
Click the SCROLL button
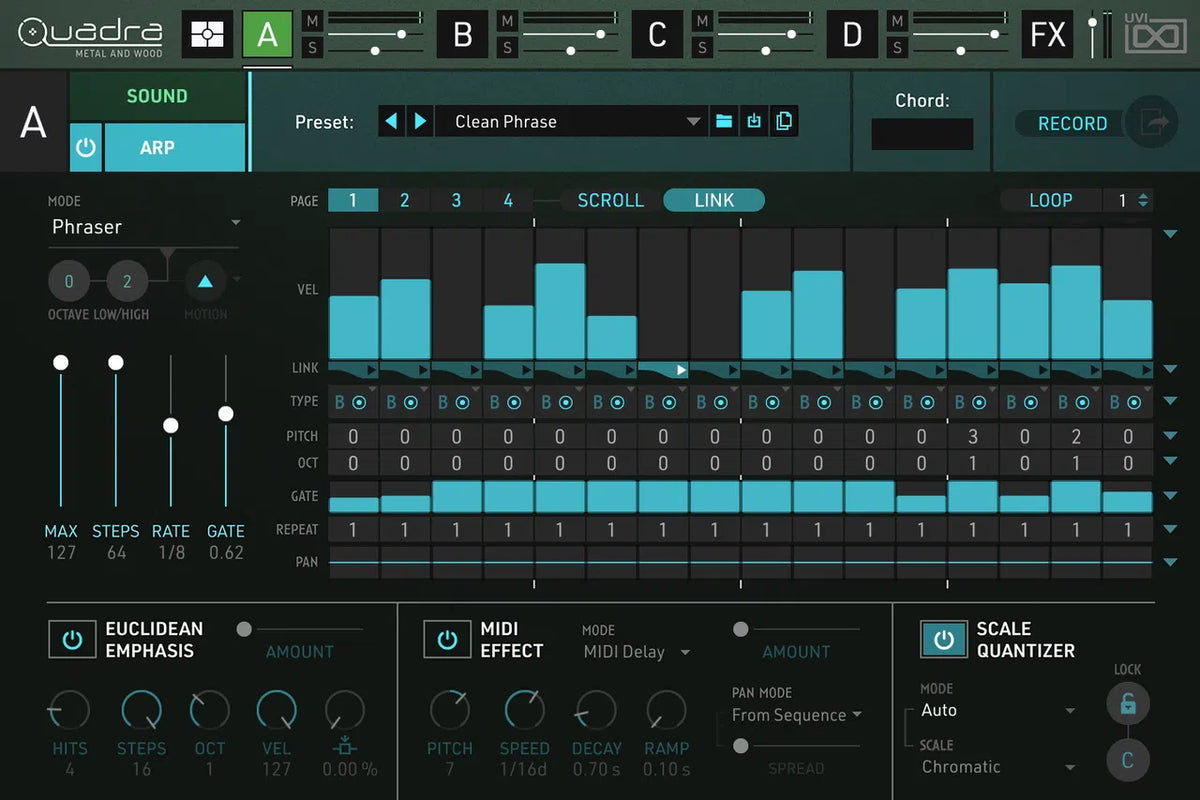click(610, 200)
